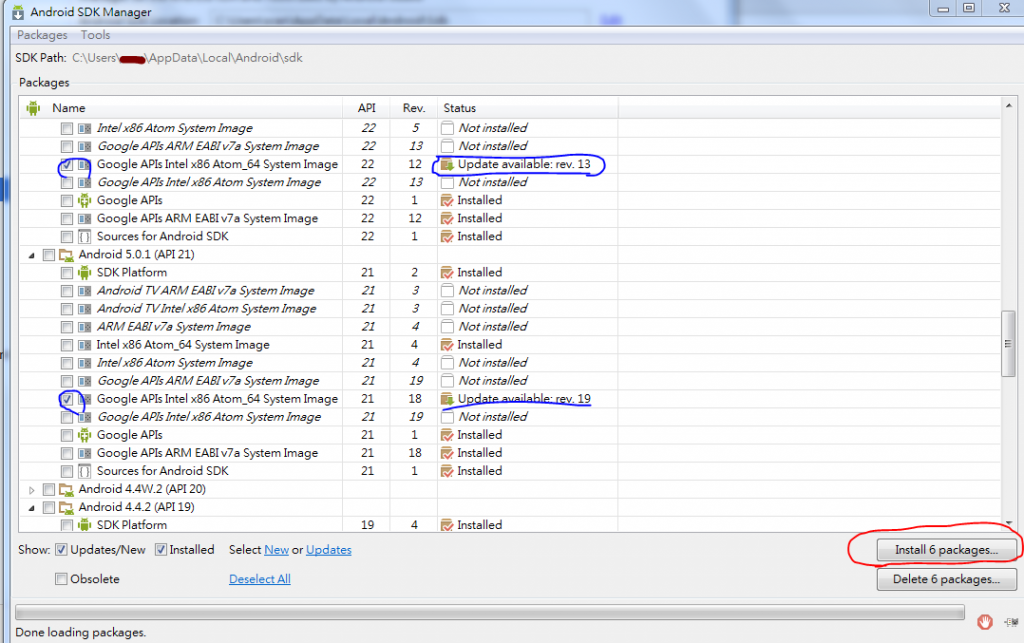
Task: Click the 'Update available: rev. 19' status text
Action: tap(524, 399)
